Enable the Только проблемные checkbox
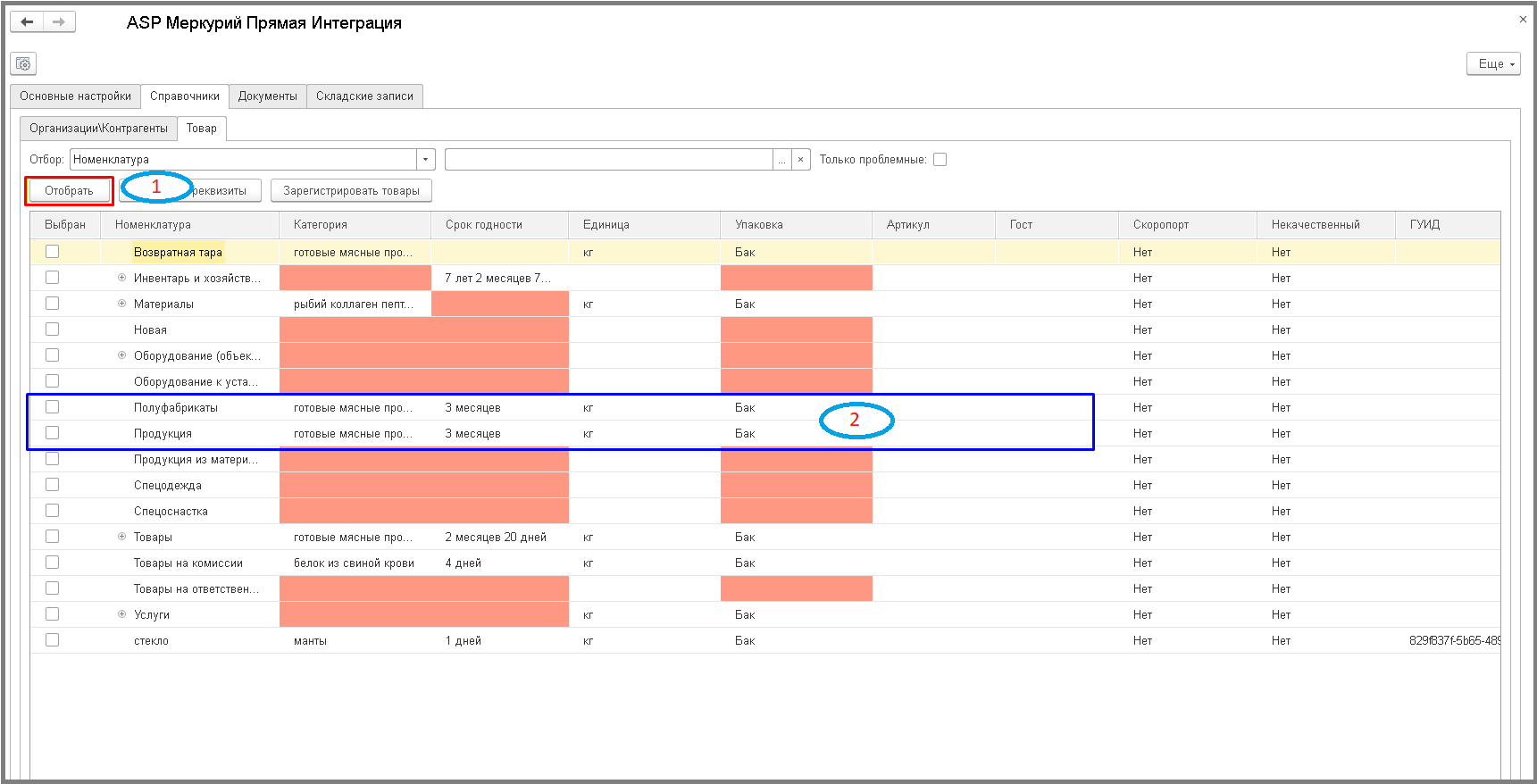Viewport: 1537px width, 784px height. (940, 159)
